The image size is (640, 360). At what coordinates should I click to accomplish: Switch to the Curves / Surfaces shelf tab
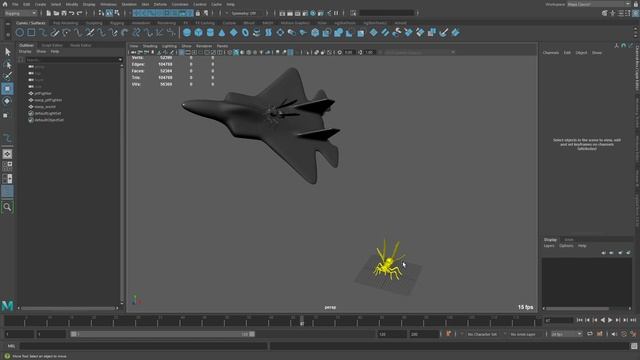[31, 23]
